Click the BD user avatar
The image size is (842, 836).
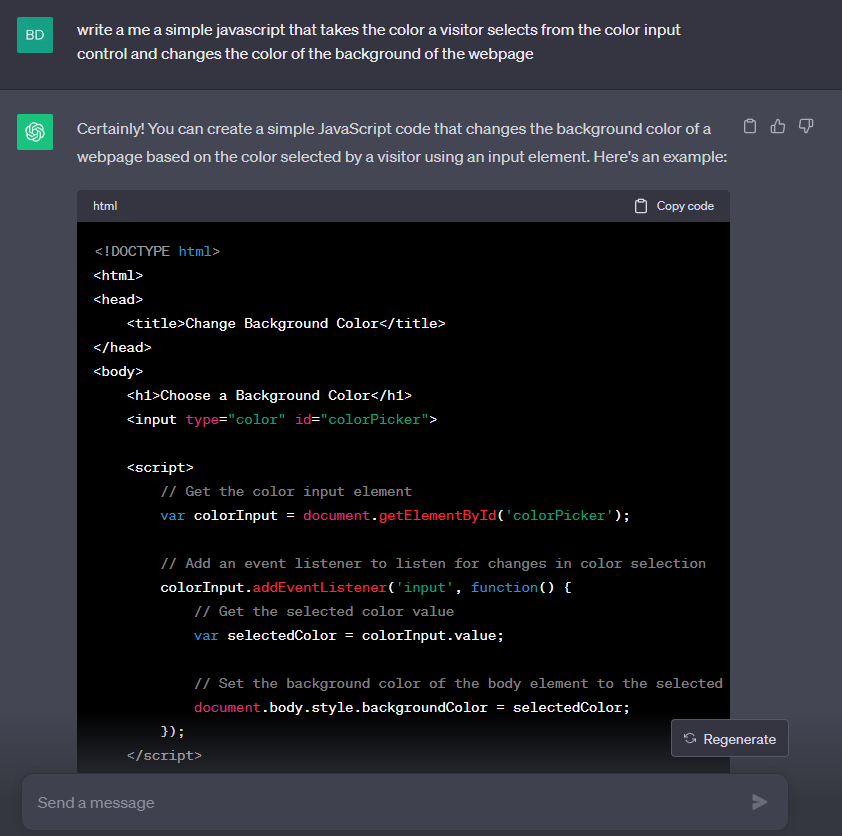[35, 34]
